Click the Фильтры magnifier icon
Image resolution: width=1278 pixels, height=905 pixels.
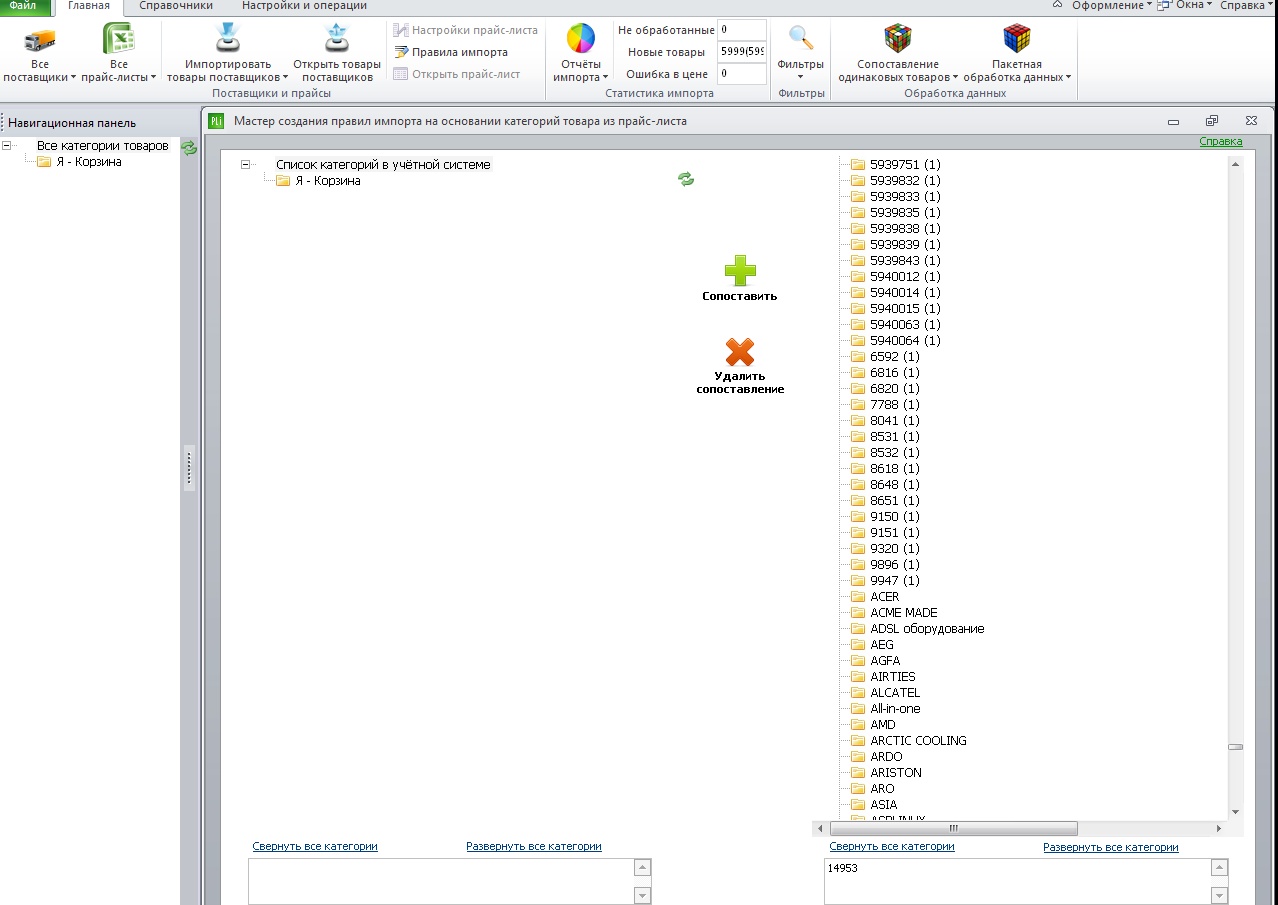[x=800, y=38]
